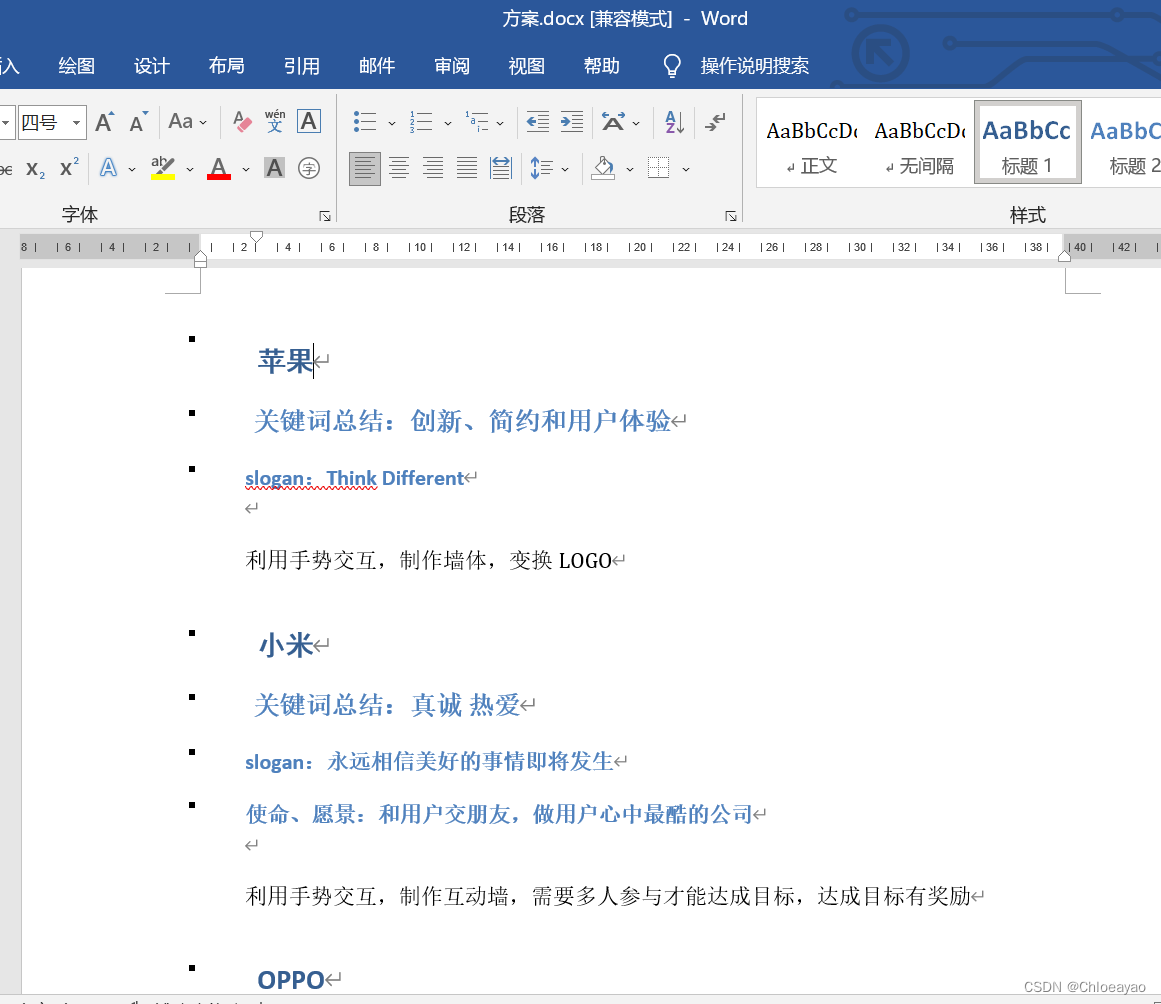Open the font dialog launcher
Screen dimensions: 1161x1004
point(324,215)
